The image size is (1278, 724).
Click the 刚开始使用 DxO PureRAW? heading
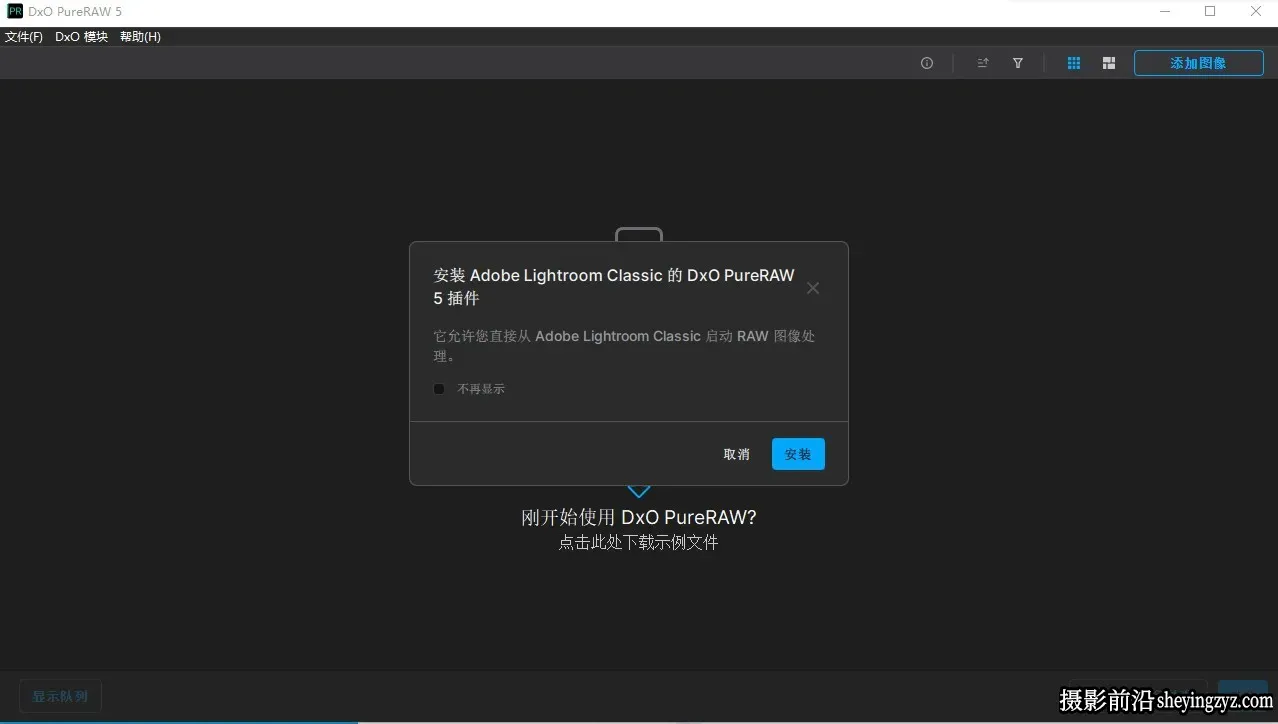pyautogui.click(x=639, y=517)
